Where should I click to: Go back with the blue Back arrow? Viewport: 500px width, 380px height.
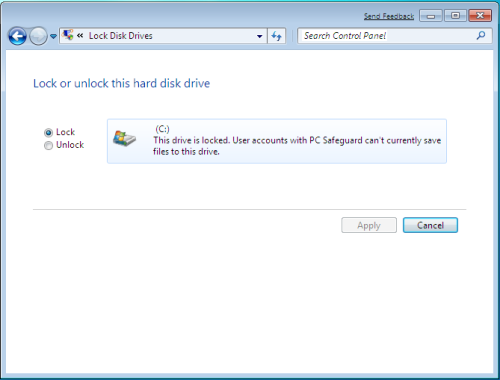tap(17, 36)
